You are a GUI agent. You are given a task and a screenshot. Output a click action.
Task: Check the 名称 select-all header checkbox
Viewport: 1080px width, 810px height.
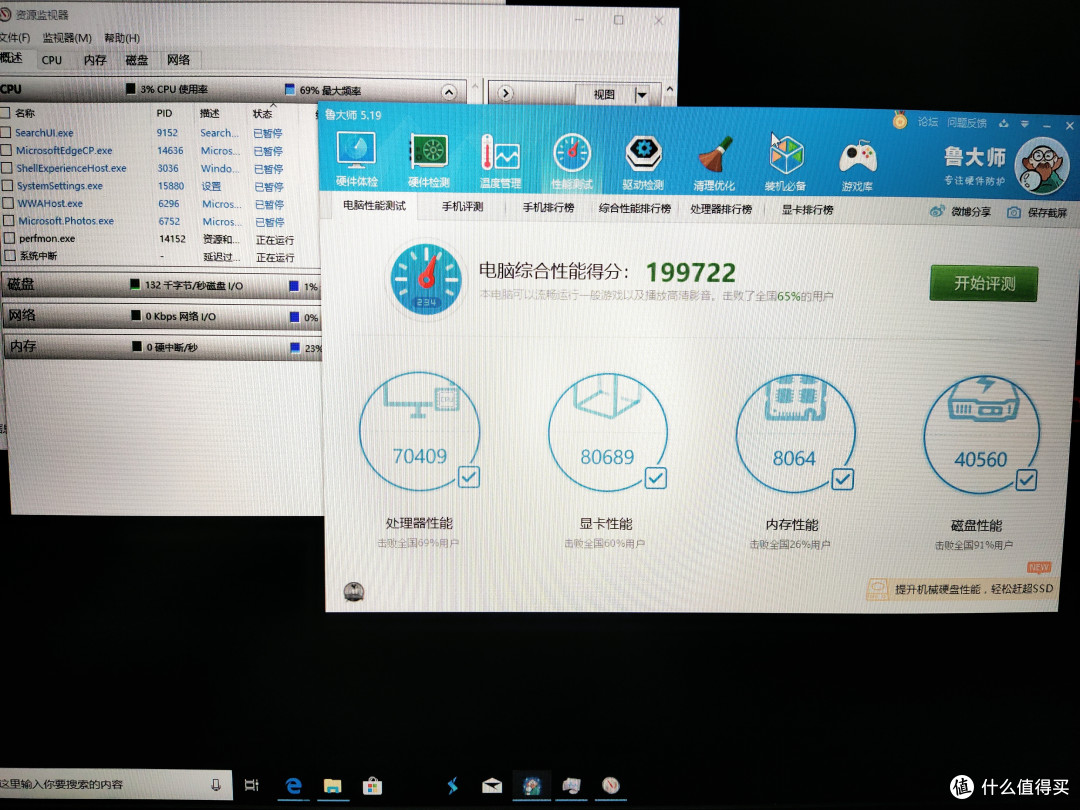tap(4, 112)
